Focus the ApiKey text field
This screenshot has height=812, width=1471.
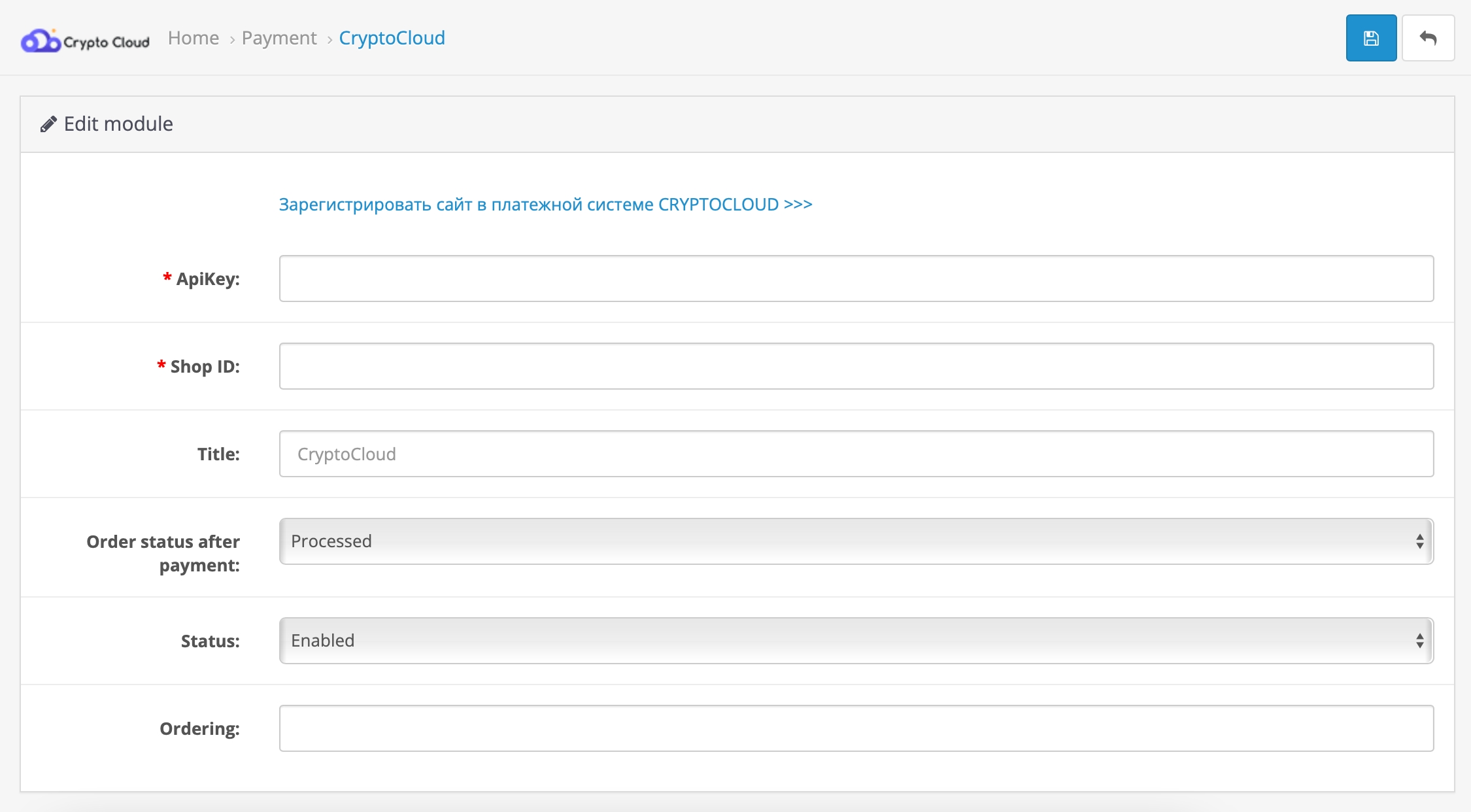point(856,279)
